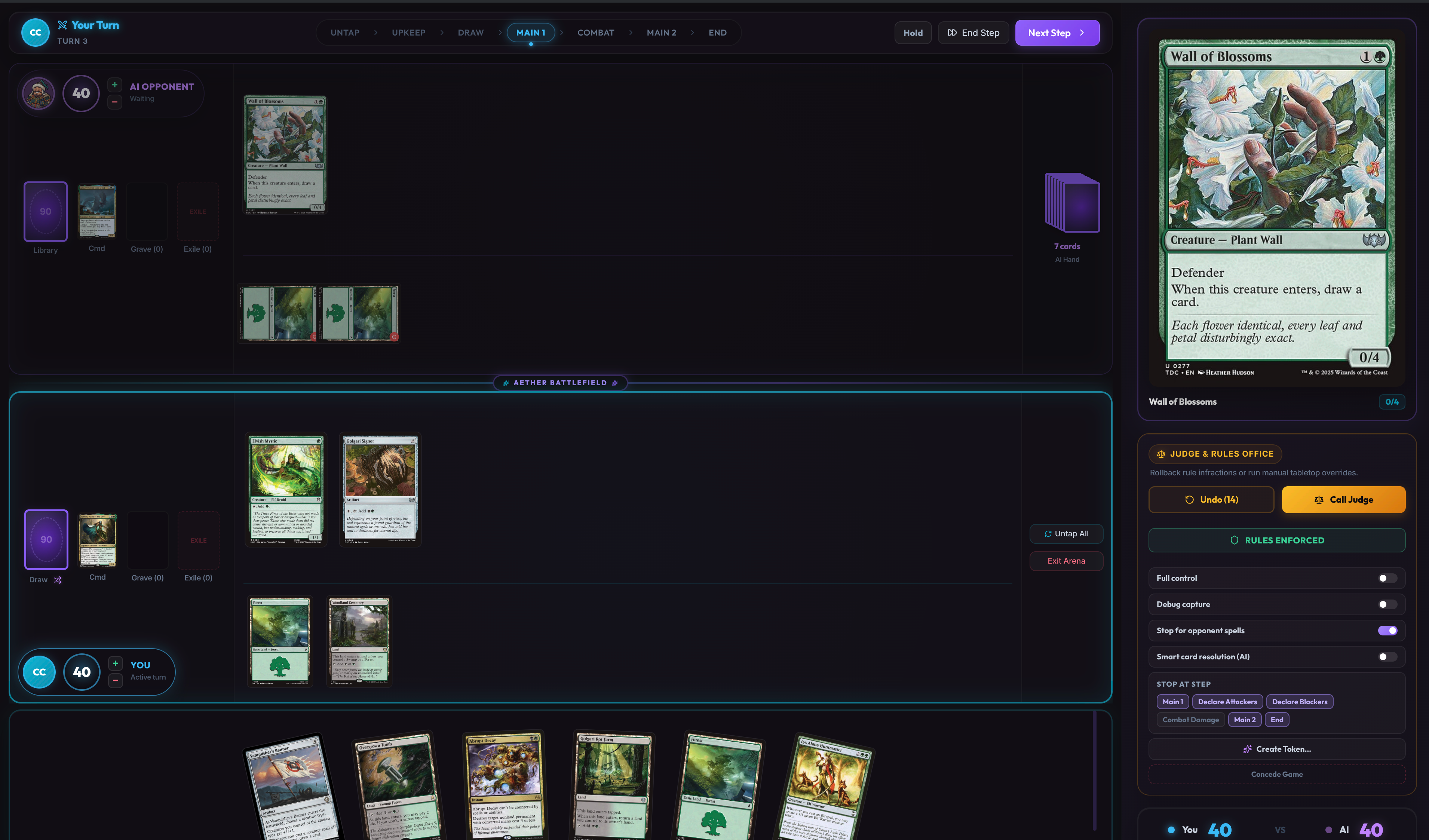Toggle the Full control switch
Image resolution: width=1429 pixels, height=840 pixels.
click(1387, 578)
